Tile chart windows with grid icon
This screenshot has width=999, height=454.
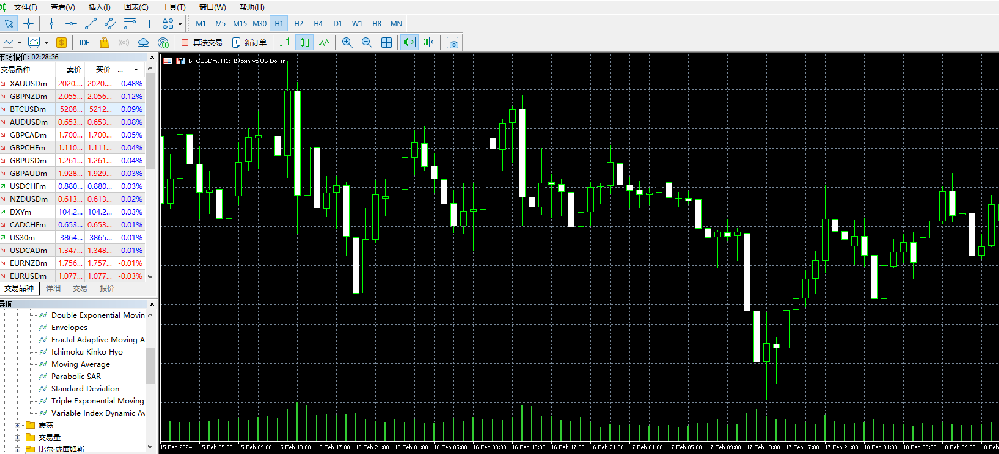pos(386,43)
